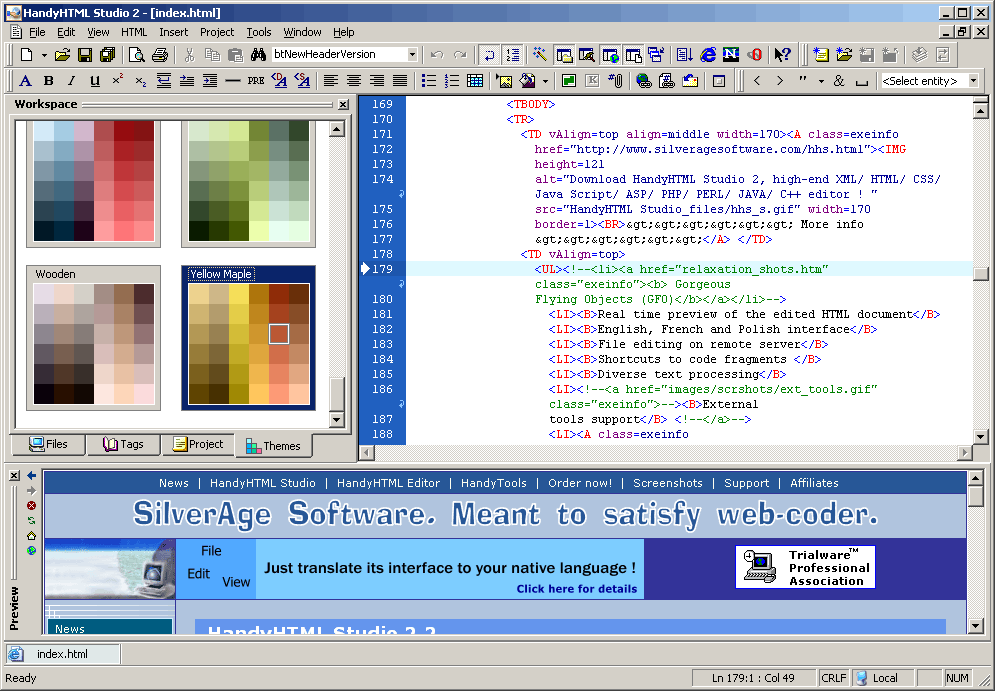Follow Click here for details link
This screenshot has height=691, width=995.
coord(576,588)
